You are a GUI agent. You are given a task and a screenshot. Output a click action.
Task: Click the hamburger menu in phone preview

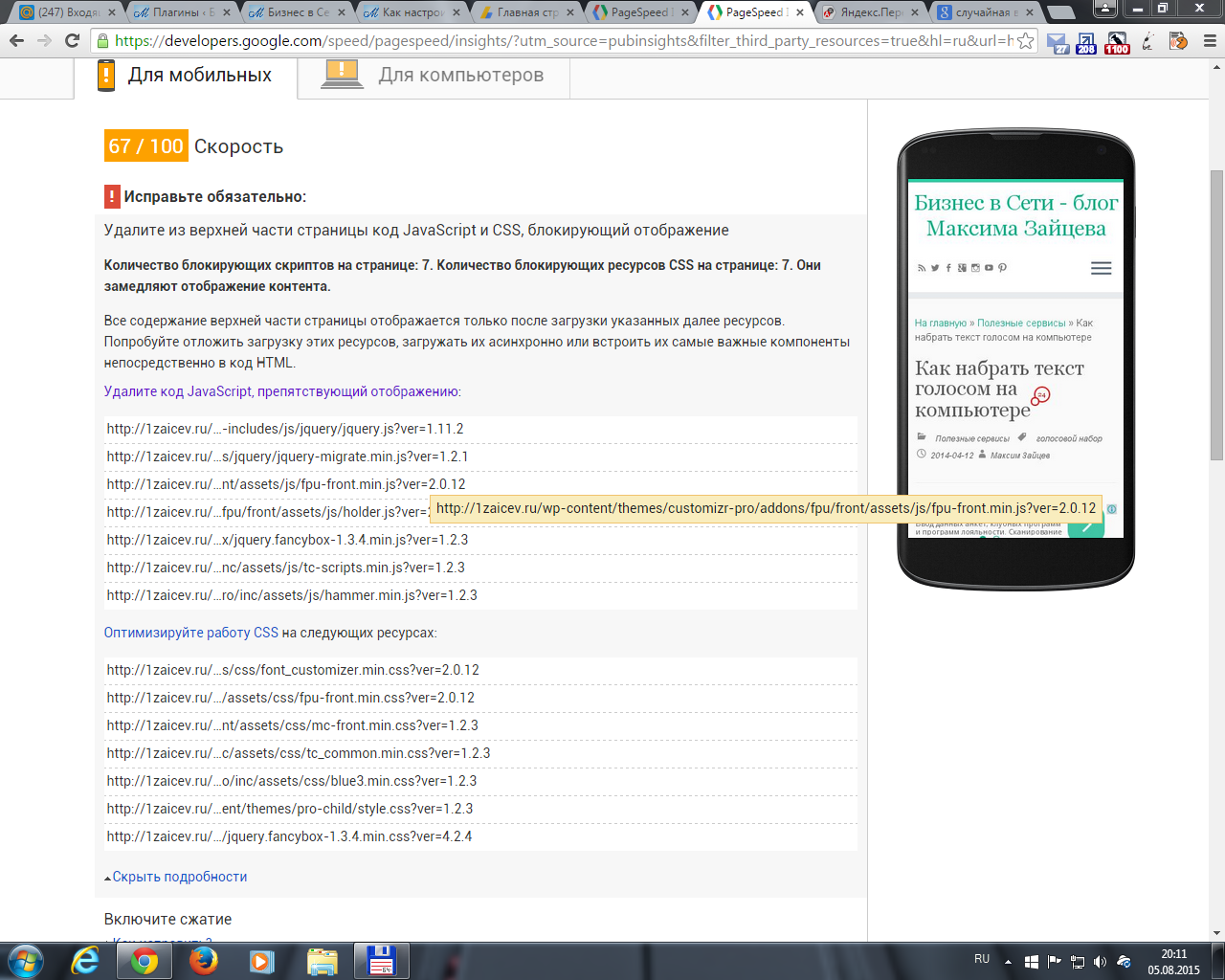point(1101,268)
